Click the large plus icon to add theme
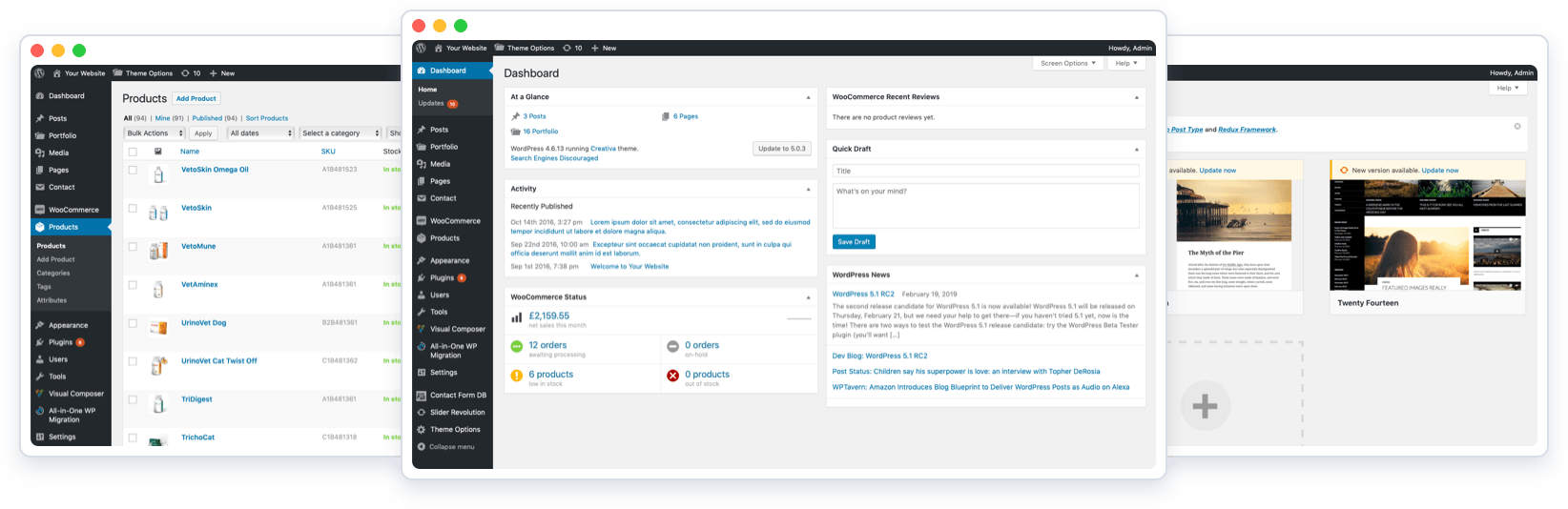The image size is (1568, 509). pyautogui.click(x=1205, y=406)
